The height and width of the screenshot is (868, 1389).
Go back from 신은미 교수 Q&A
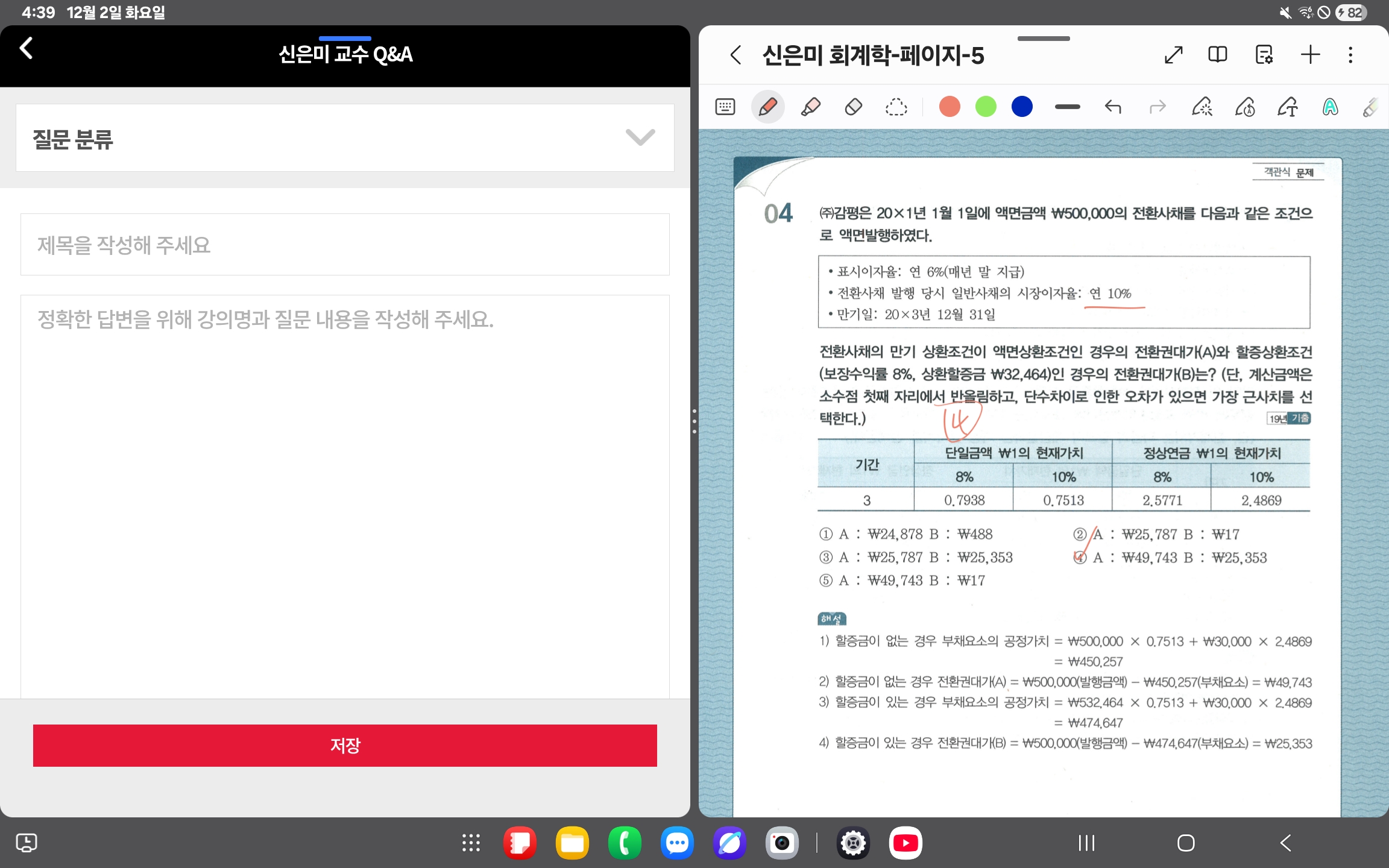(x=26, y=48)
